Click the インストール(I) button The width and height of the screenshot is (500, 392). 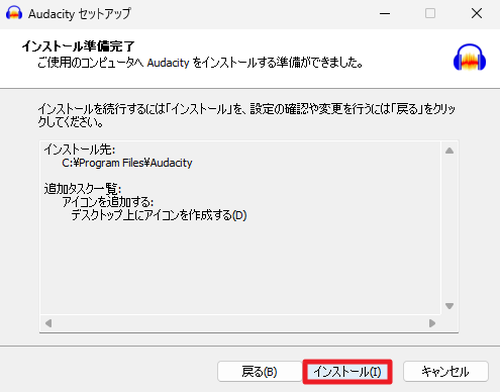click(347, 371)
